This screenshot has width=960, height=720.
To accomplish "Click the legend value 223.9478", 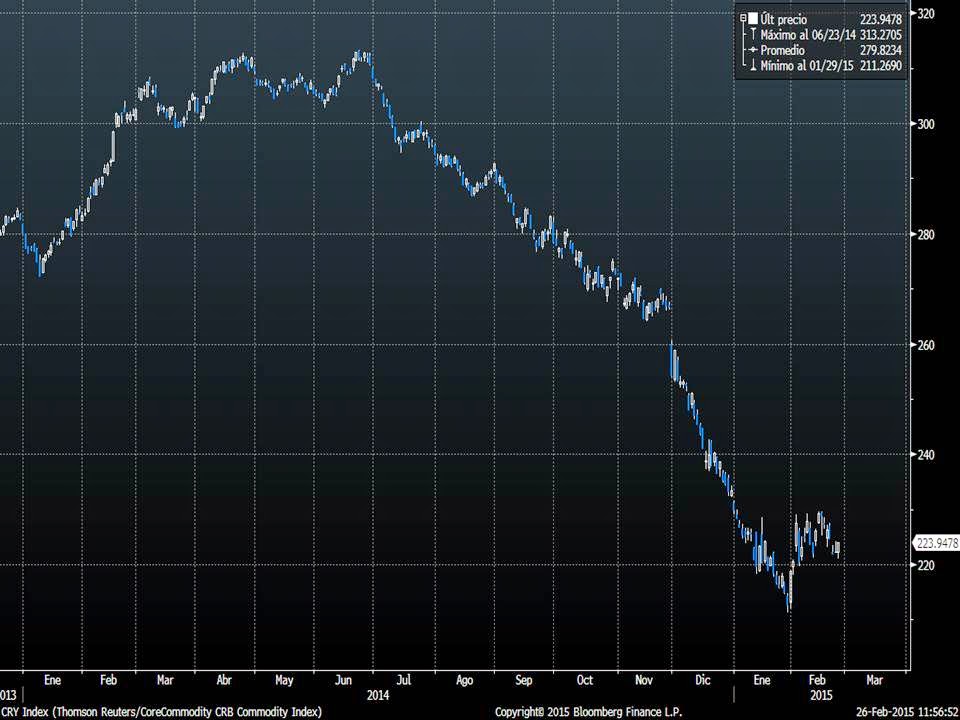I will (880, 20).
